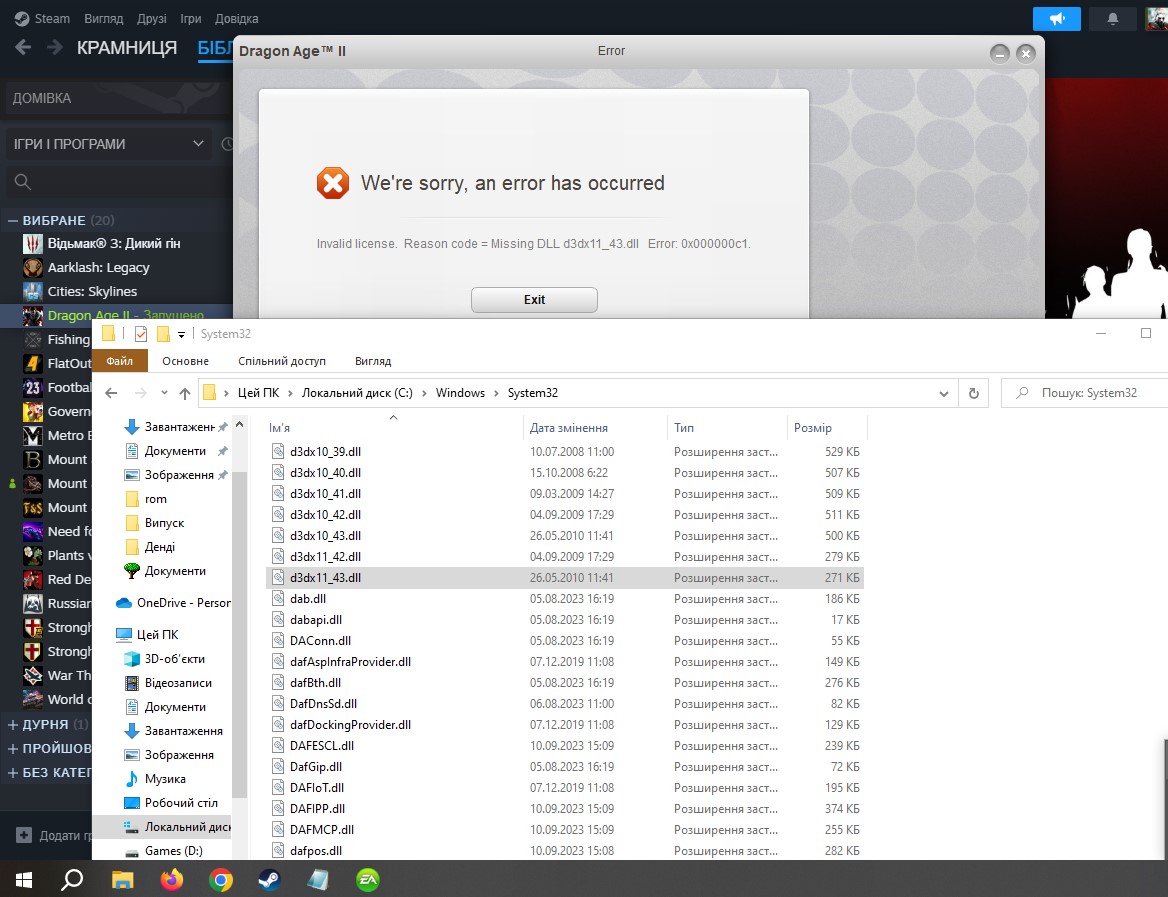
Task: Click Цей ПК in address breadcrumb
Action: tap(258, 393)
